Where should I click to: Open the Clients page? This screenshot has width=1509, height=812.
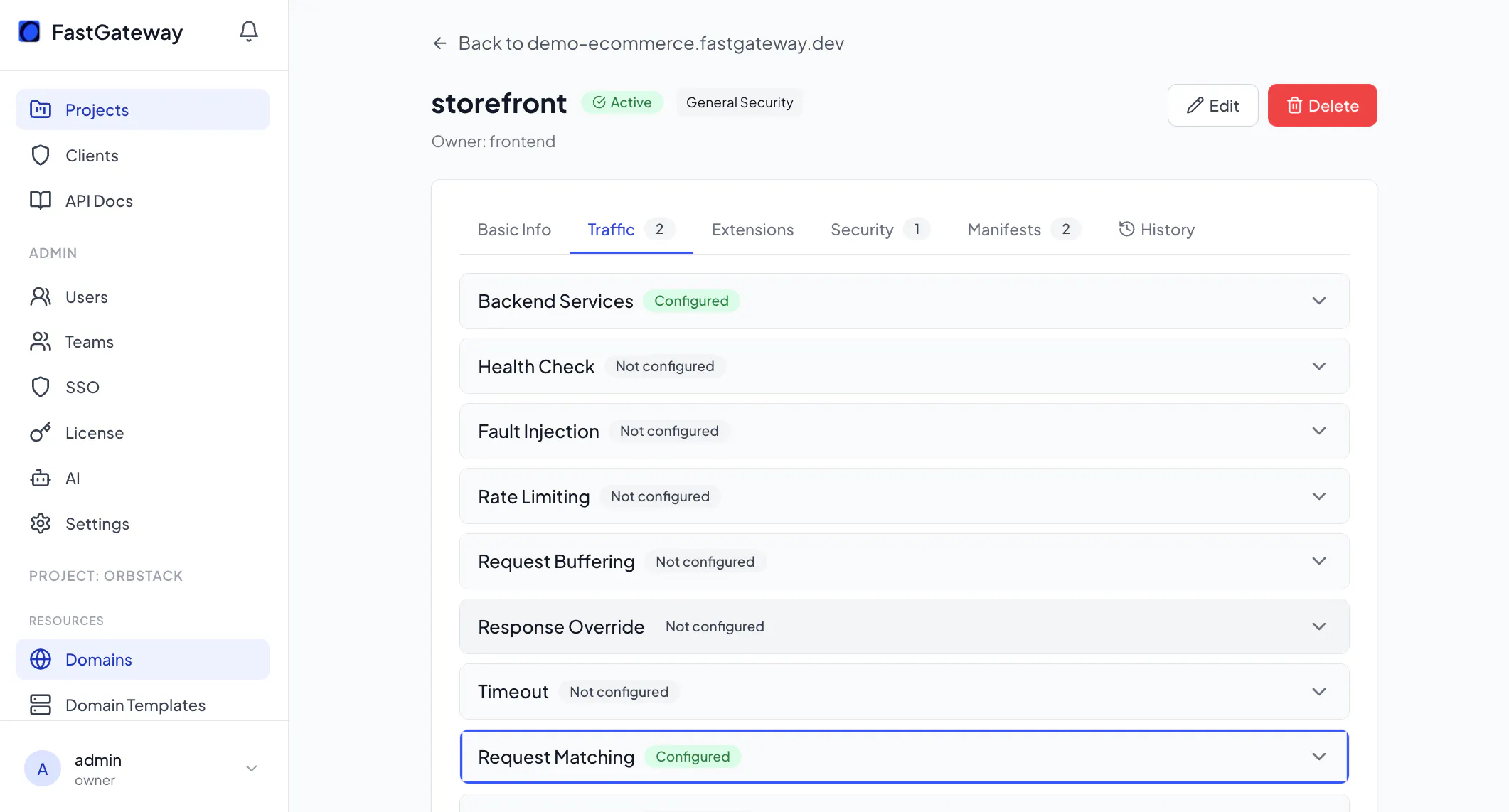142,155
